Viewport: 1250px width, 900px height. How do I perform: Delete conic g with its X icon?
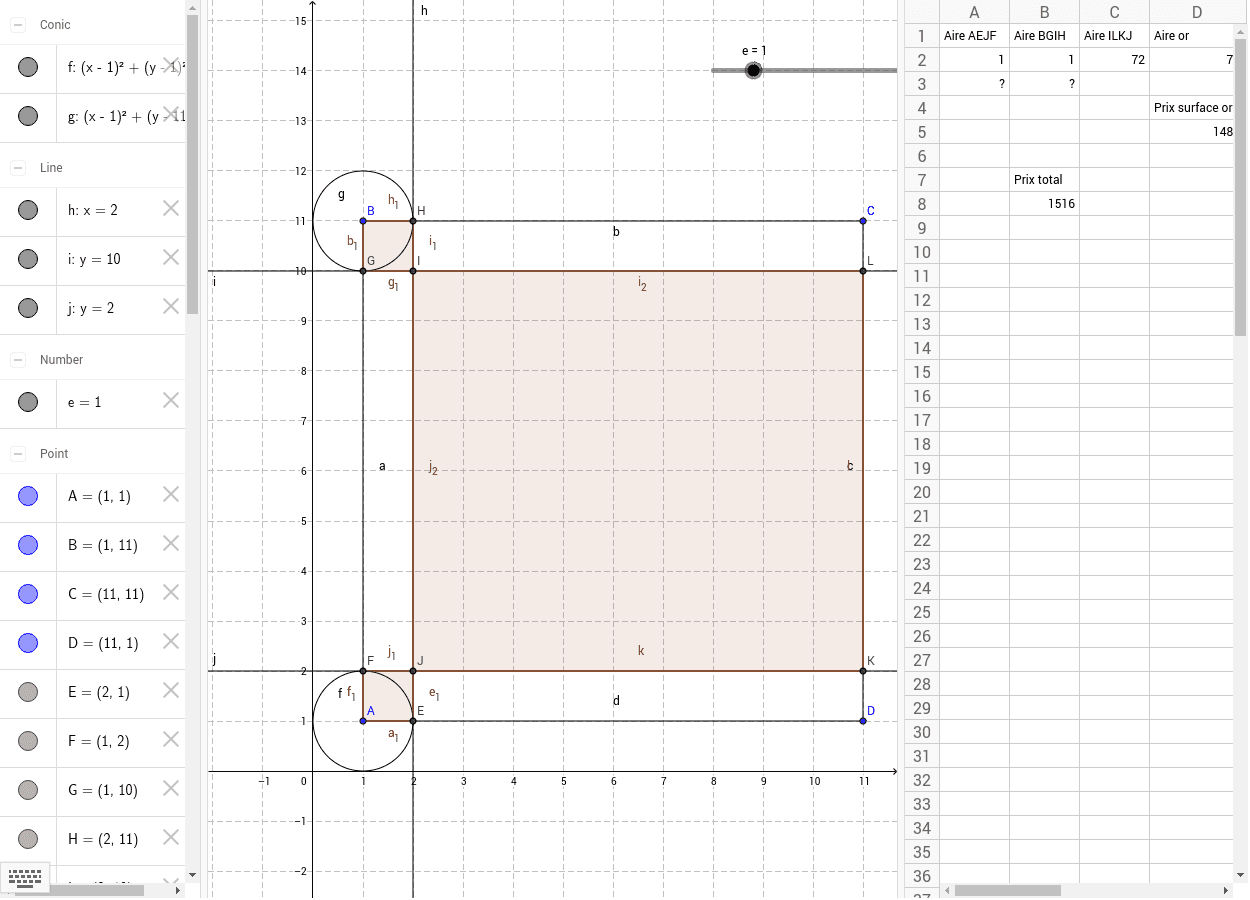(x=171, y=114)
